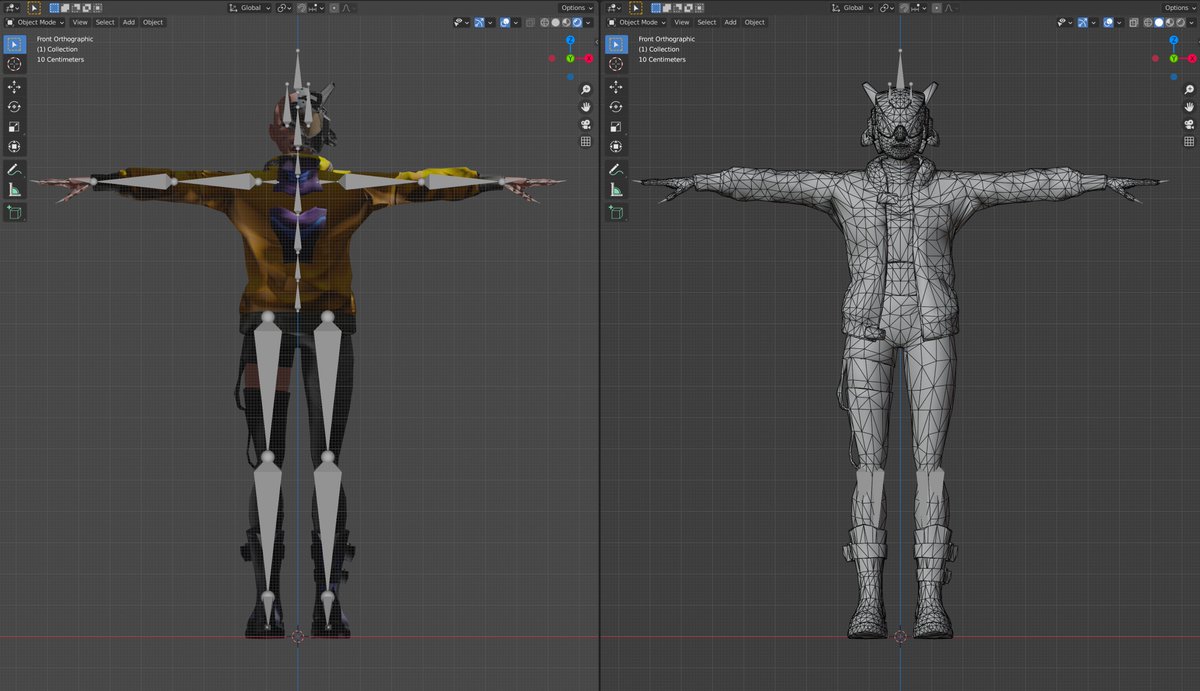Viewport: 1200px width, 691px height.
Task: Activate Select Box tool in left viewport
Action: (x=14, y=45)
